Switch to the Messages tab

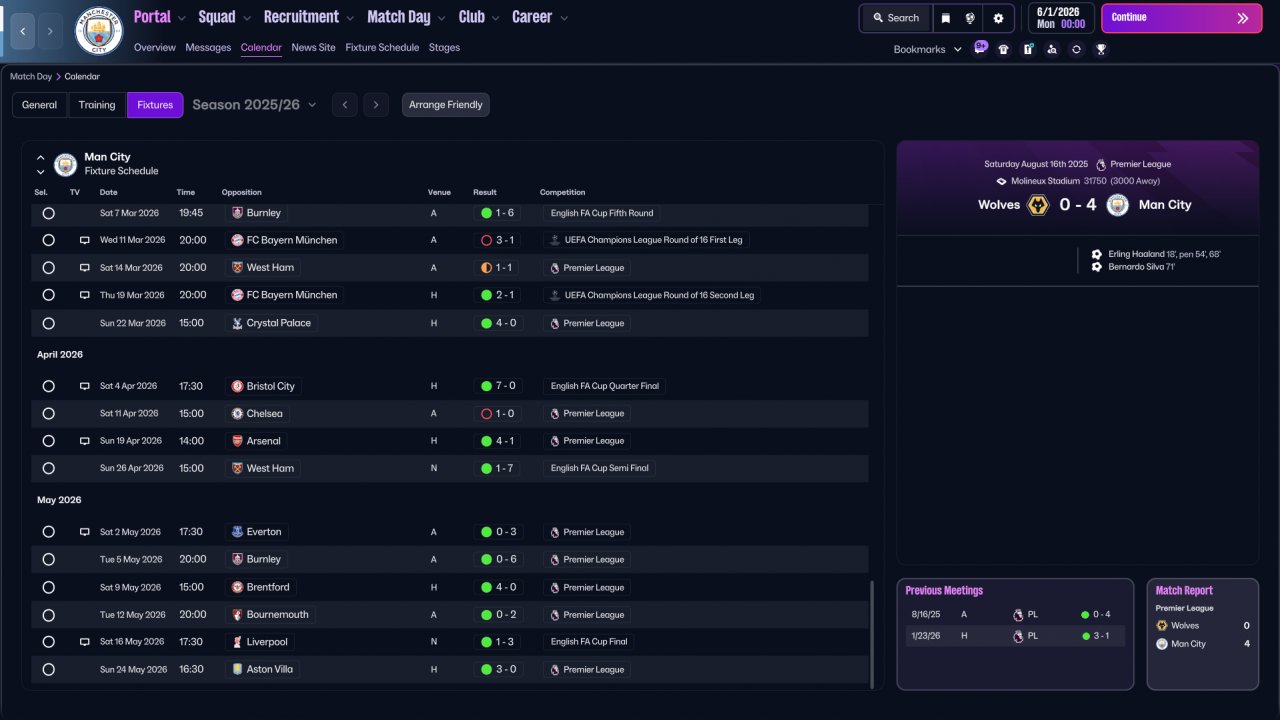[208, 47]
